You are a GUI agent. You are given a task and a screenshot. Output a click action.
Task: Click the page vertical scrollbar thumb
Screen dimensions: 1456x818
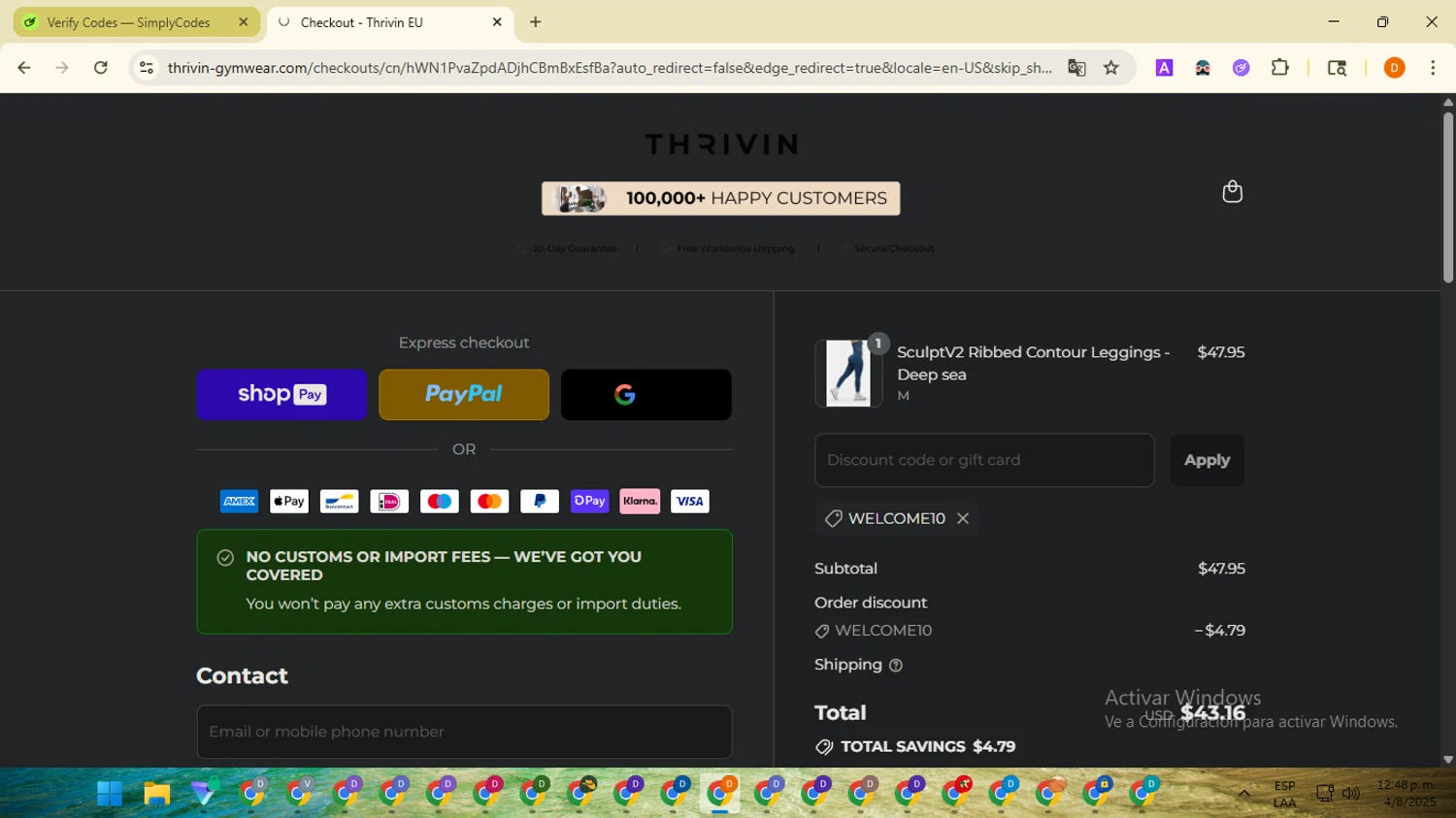pyautogui.click(x=1448, y=197)
